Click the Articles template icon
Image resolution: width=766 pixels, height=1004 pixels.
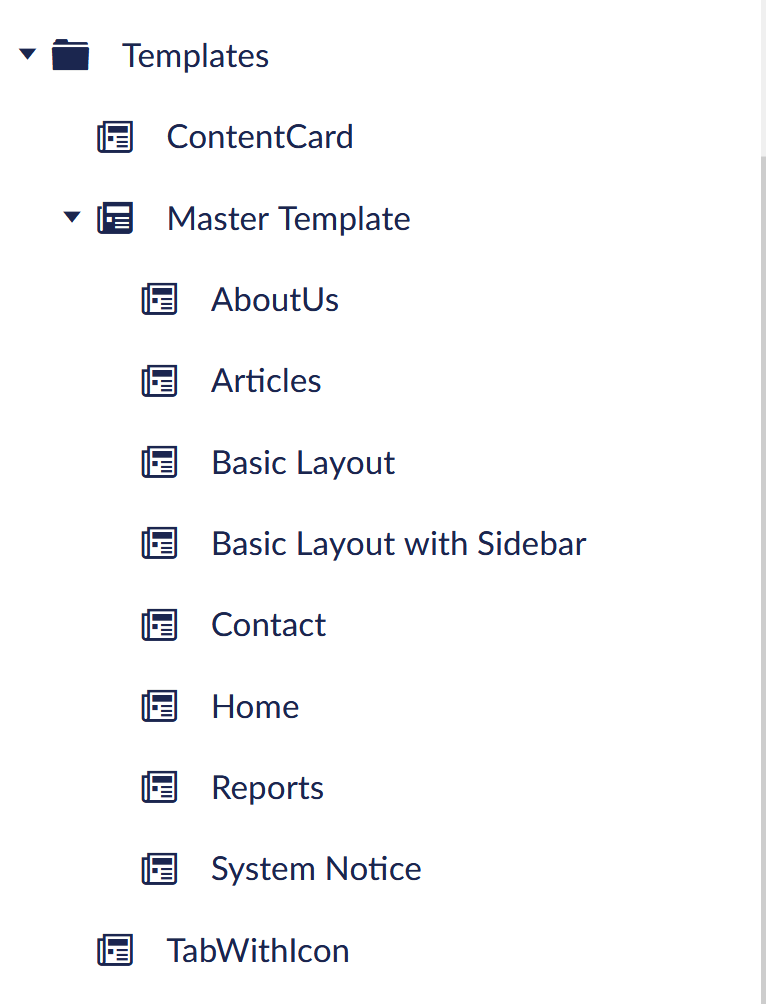click(159, 380)
